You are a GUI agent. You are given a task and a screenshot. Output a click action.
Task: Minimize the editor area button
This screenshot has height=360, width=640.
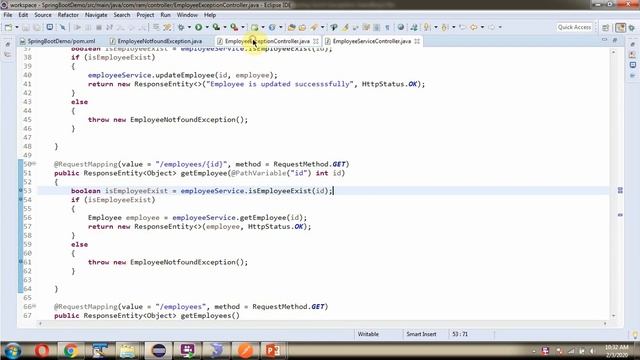point(604,40)
